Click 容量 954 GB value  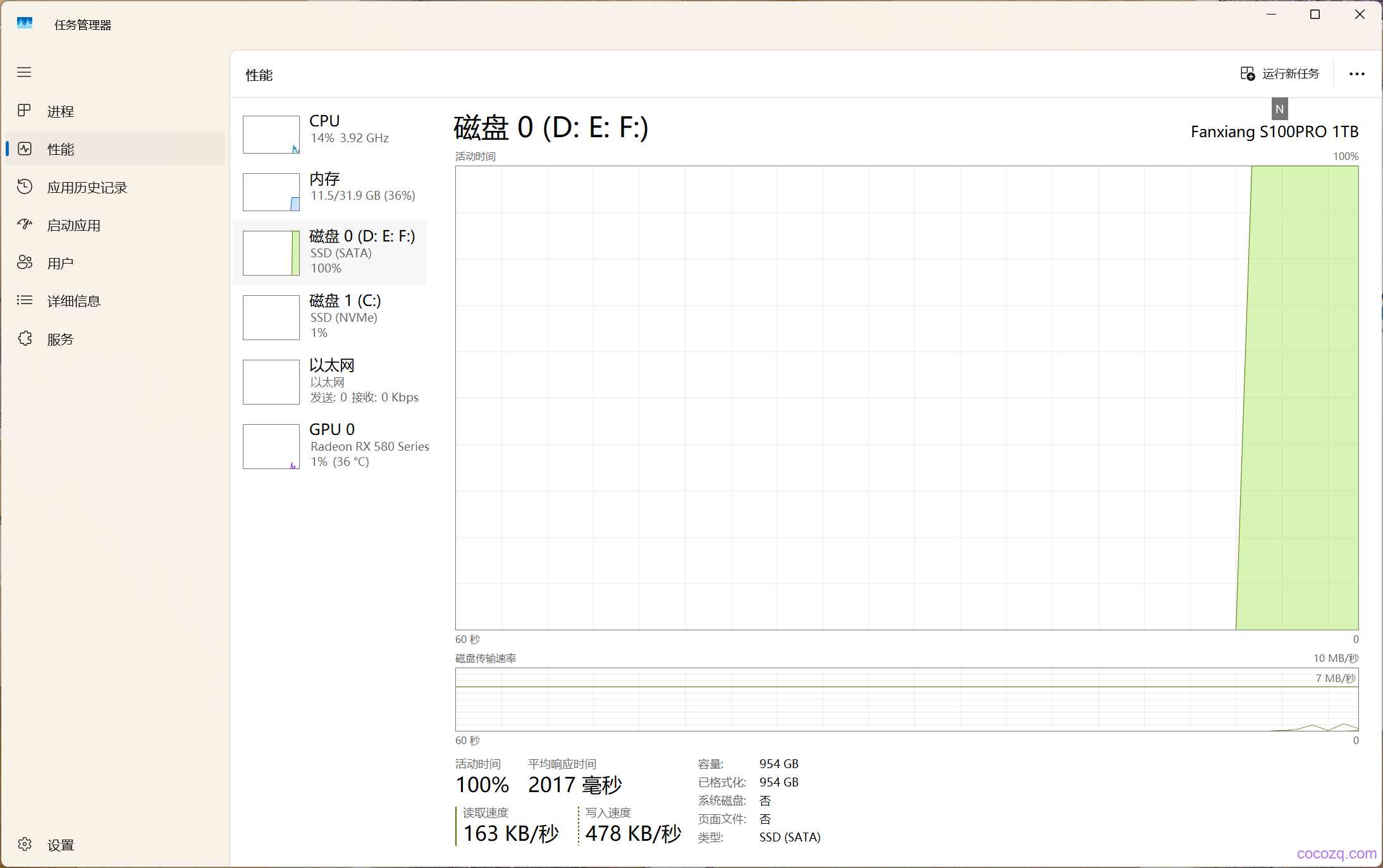click(779, 764)
